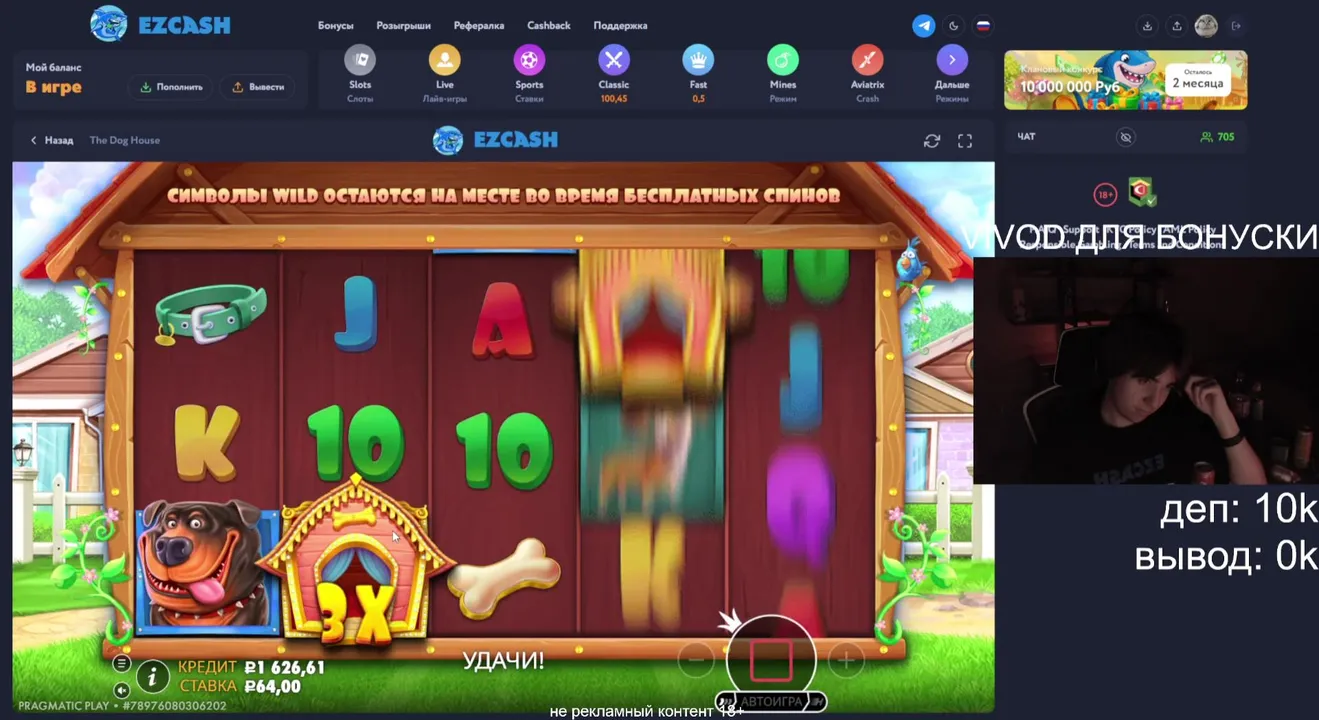
Task: Click В игре balance status
Action: pos(53,87)
